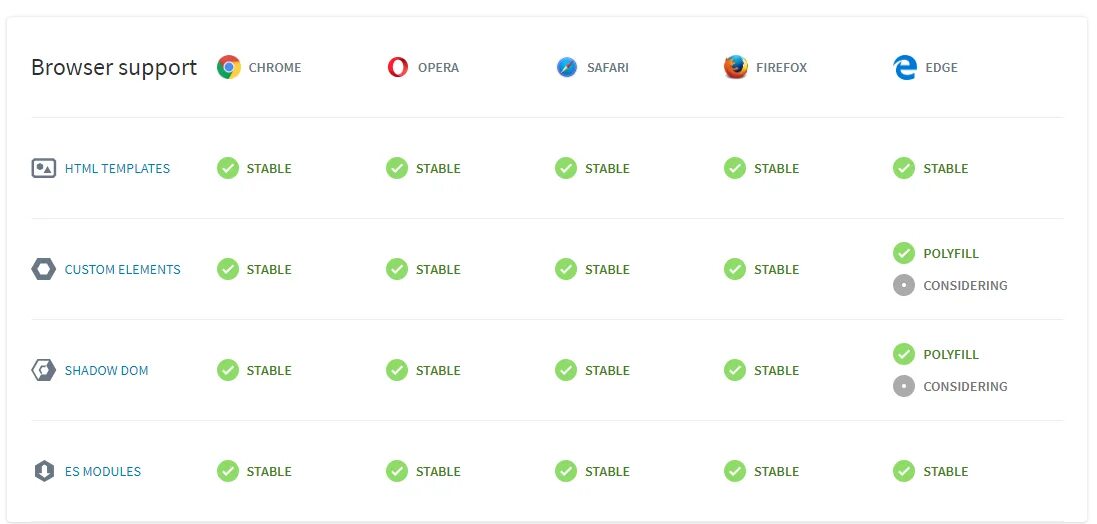Image resolution: width=1097 pixels, height=524 pixels.
Task: Select the Safari compass icon
Action: click(x=567, y=67)
